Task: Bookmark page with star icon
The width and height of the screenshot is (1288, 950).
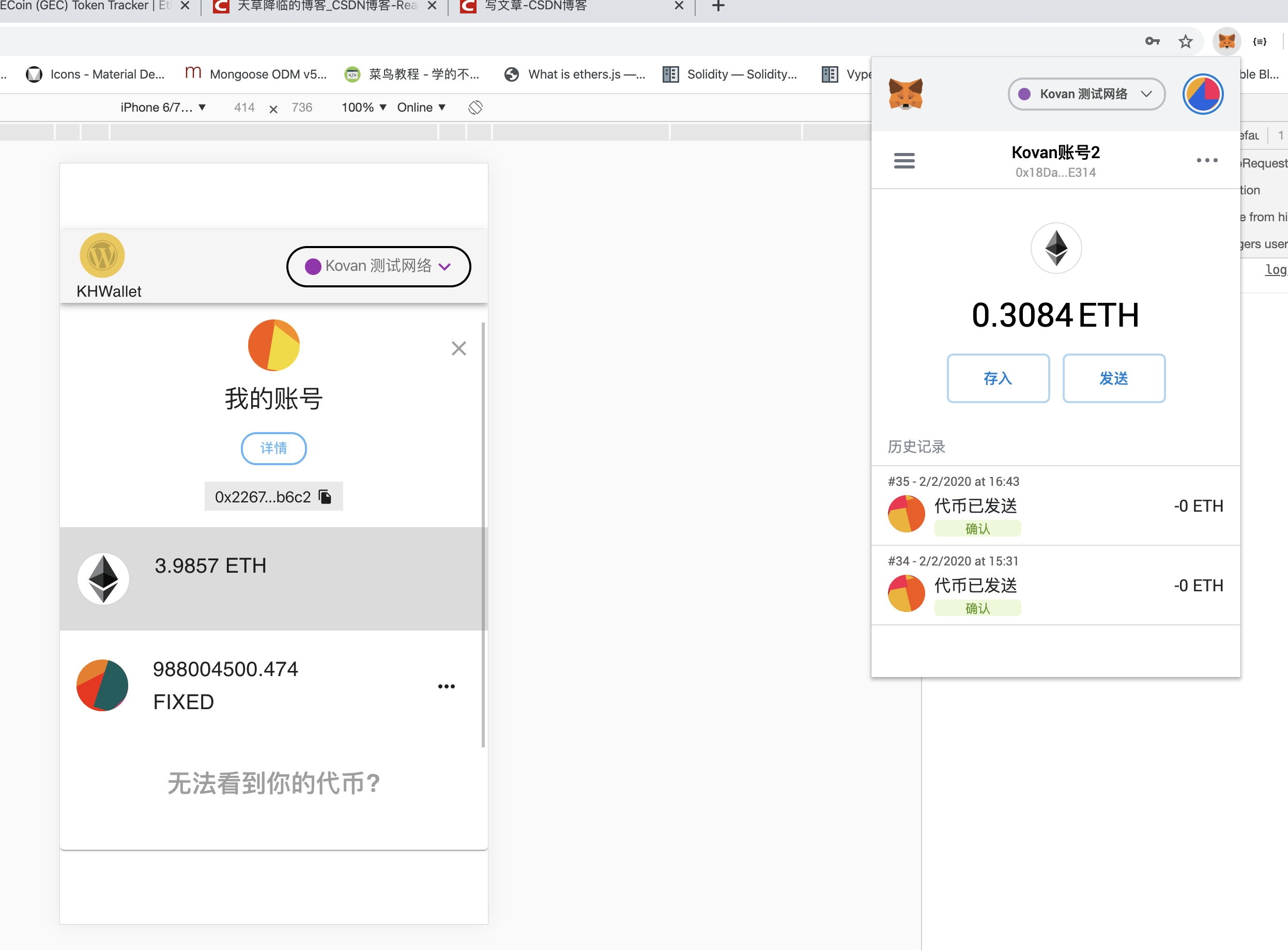Action: [1185, 41]
